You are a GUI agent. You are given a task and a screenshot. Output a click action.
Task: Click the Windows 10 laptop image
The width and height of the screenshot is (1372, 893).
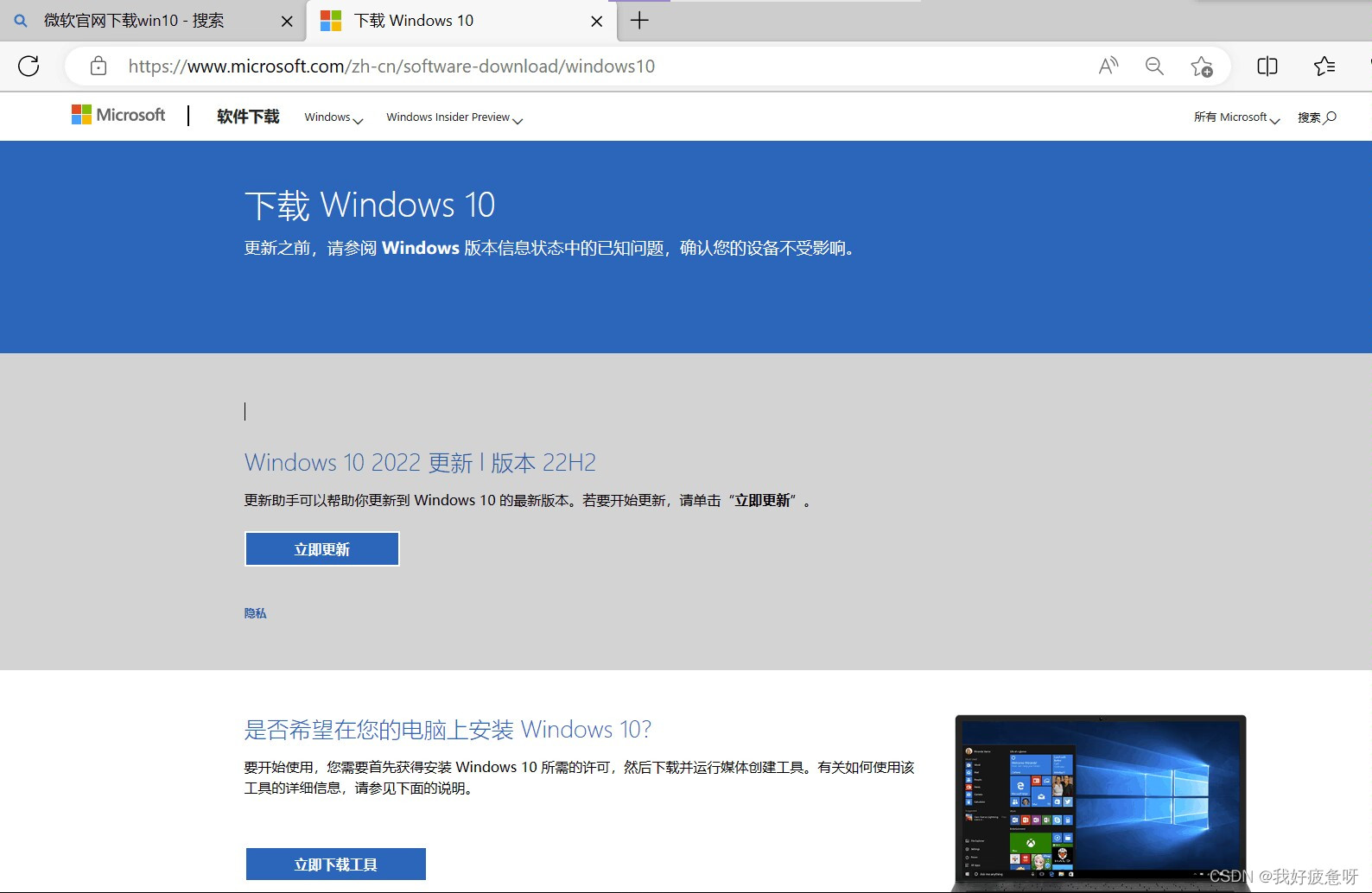[x=1101, y=802]
